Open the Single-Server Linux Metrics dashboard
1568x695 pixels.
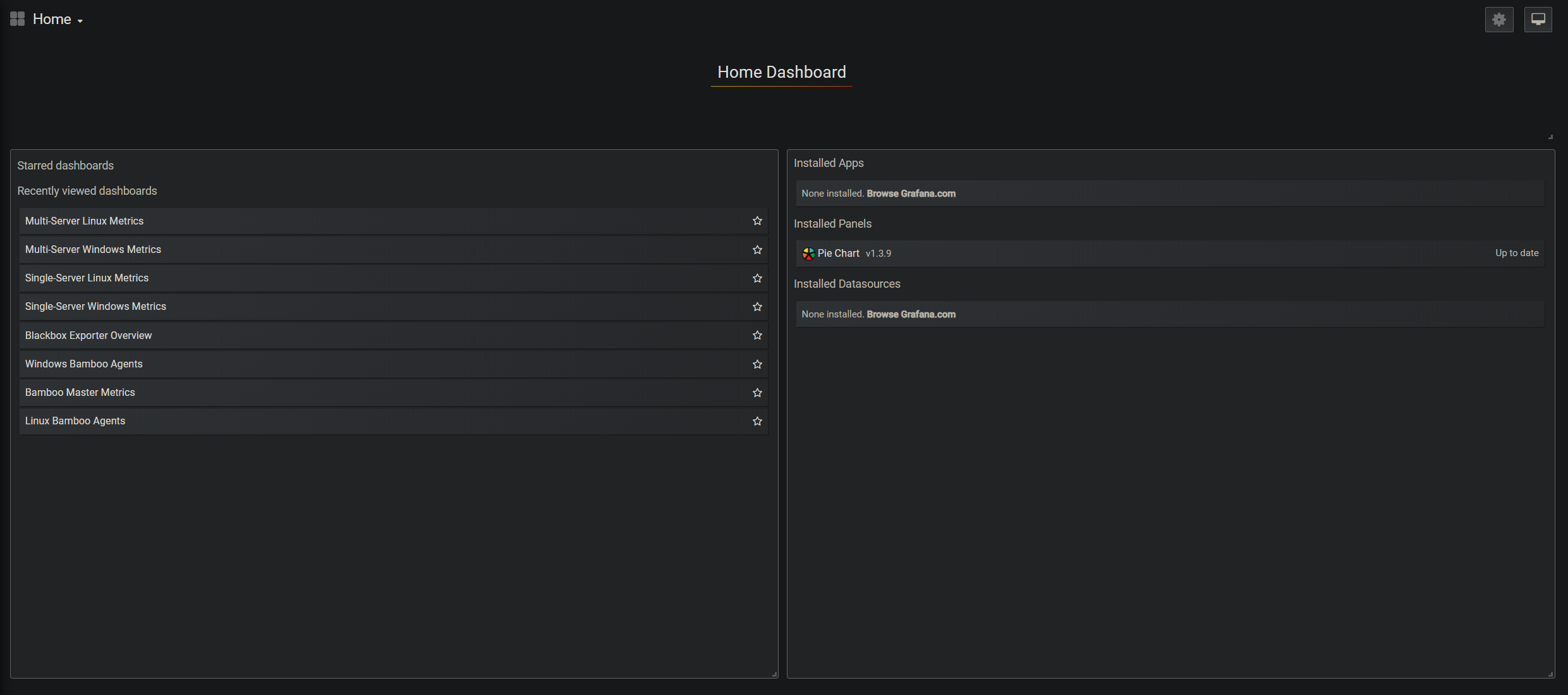(x=87, y=278)
